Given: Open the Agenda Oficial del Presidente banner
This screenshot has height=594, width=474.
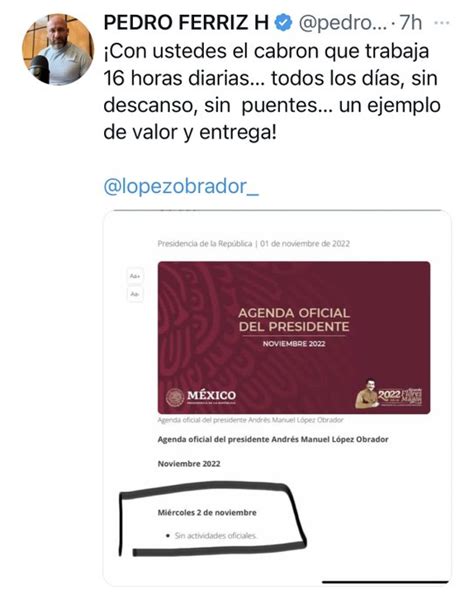Looking at the screenshot, I should (x=294, y=338).
